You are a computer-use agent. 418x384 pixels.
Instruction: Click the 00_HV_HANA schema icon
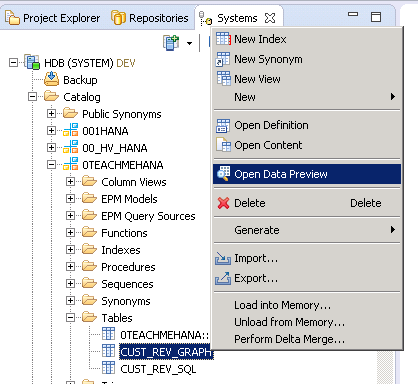[x=71, y=147]
